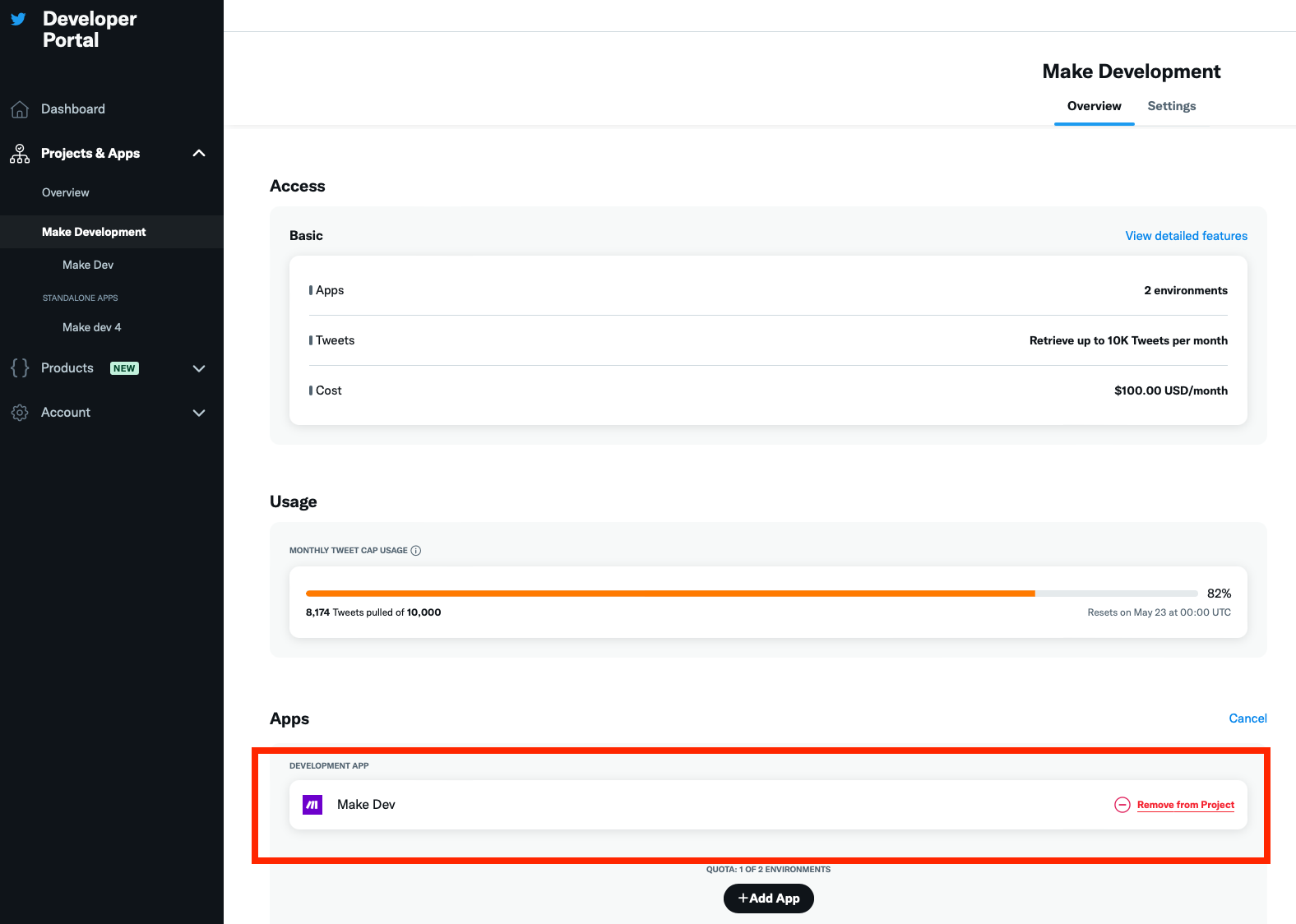
Task: Open standalone app Make dev 4
Action: tap(92, 327)
